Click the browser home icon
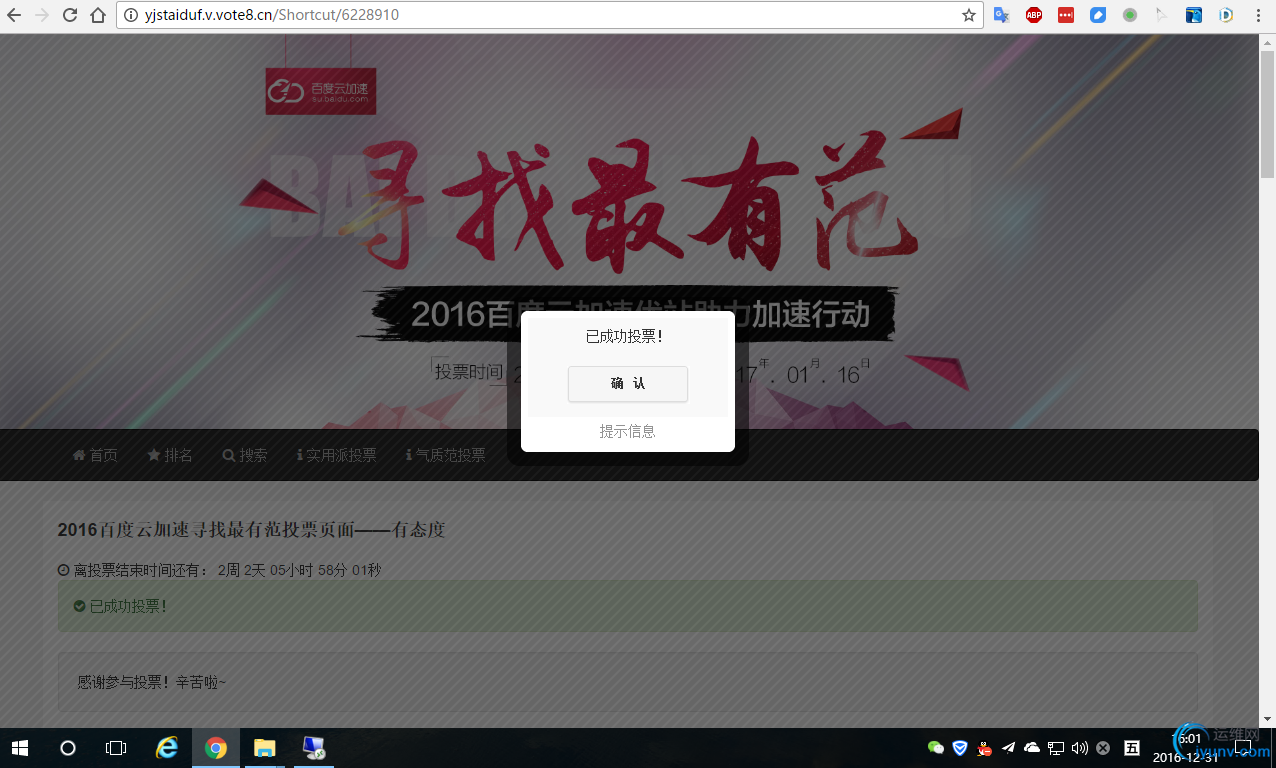Viewport: 1276px width, 768px height. pyautogui.click(x=97, y=15)
